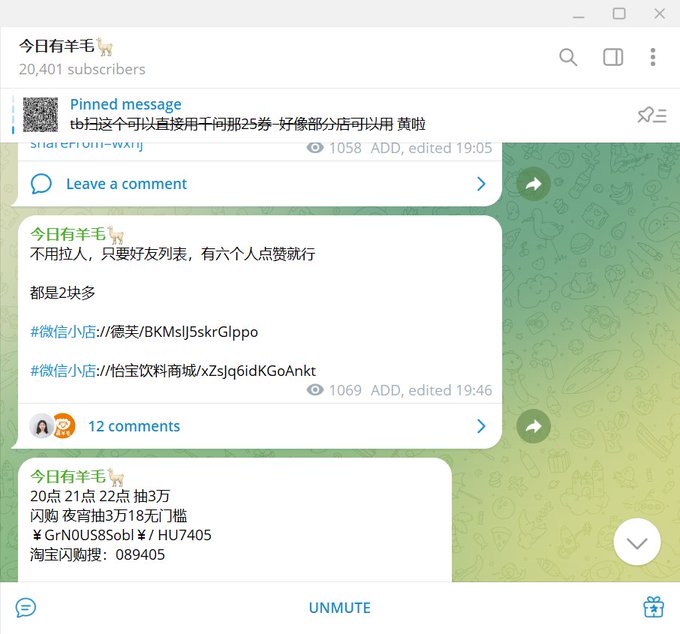This screenshot has height=634, width=680.
Task: Forward the Leave a comment post
Action: pyautogui.click(x=533, y=184)
